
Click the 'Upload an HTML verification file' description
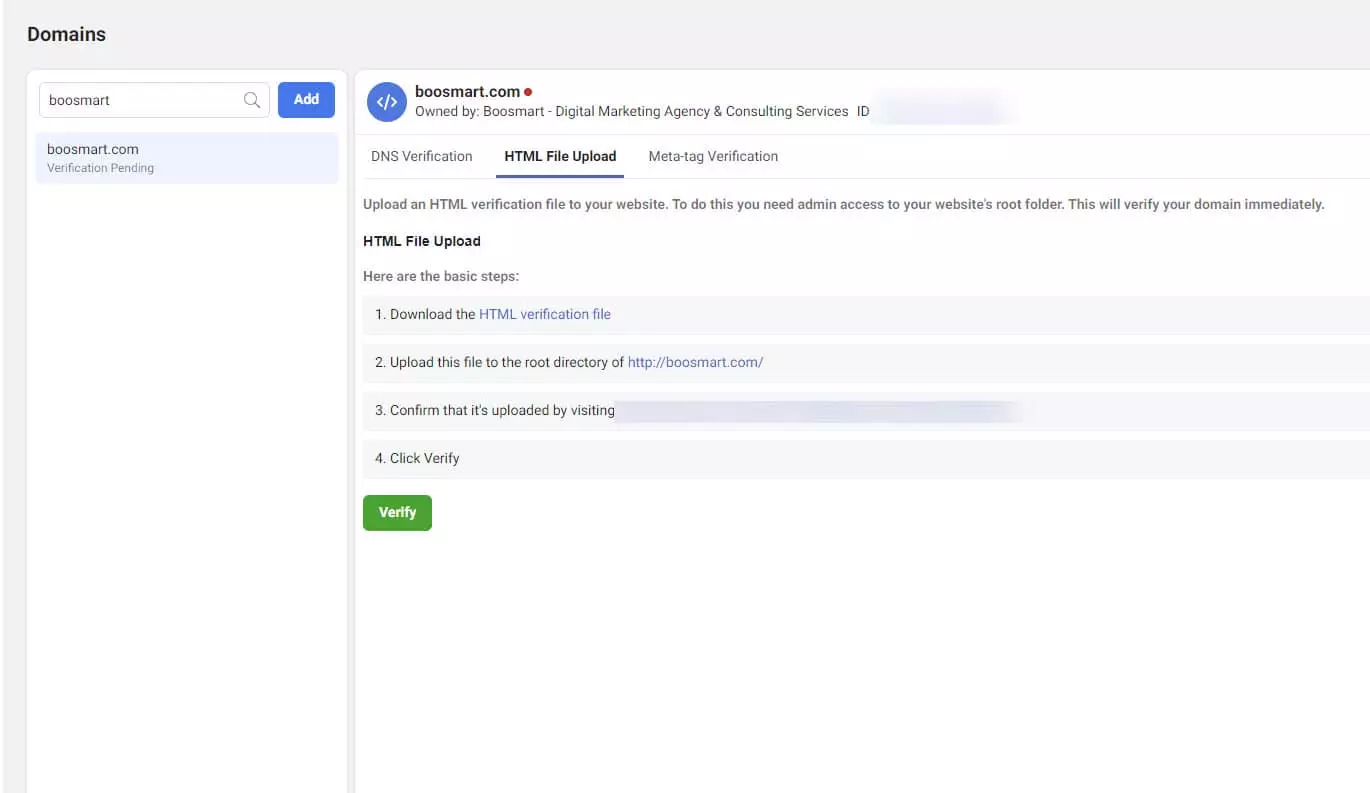point(843,204)
